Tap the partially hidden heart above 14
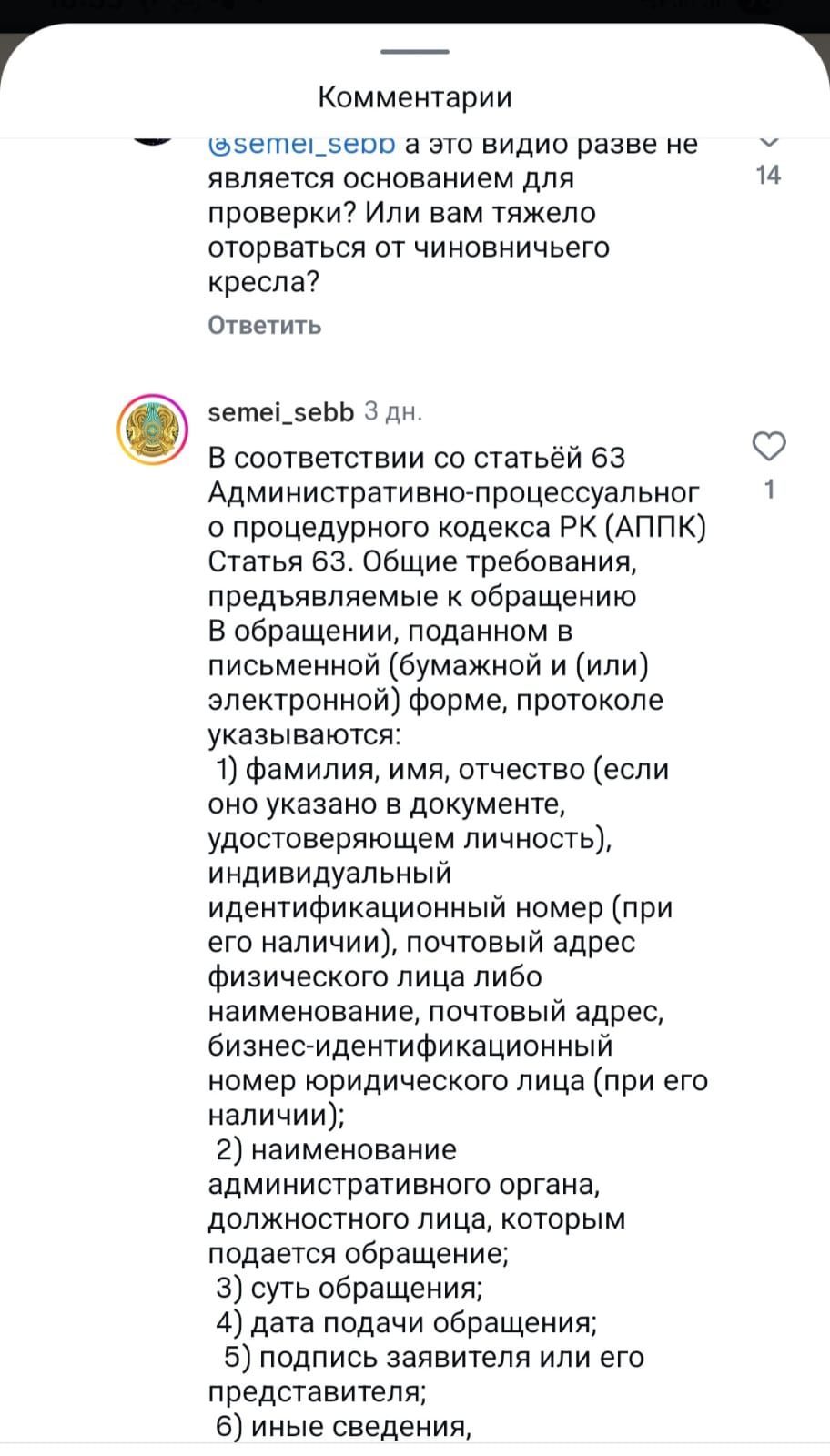 pos(769,142)
